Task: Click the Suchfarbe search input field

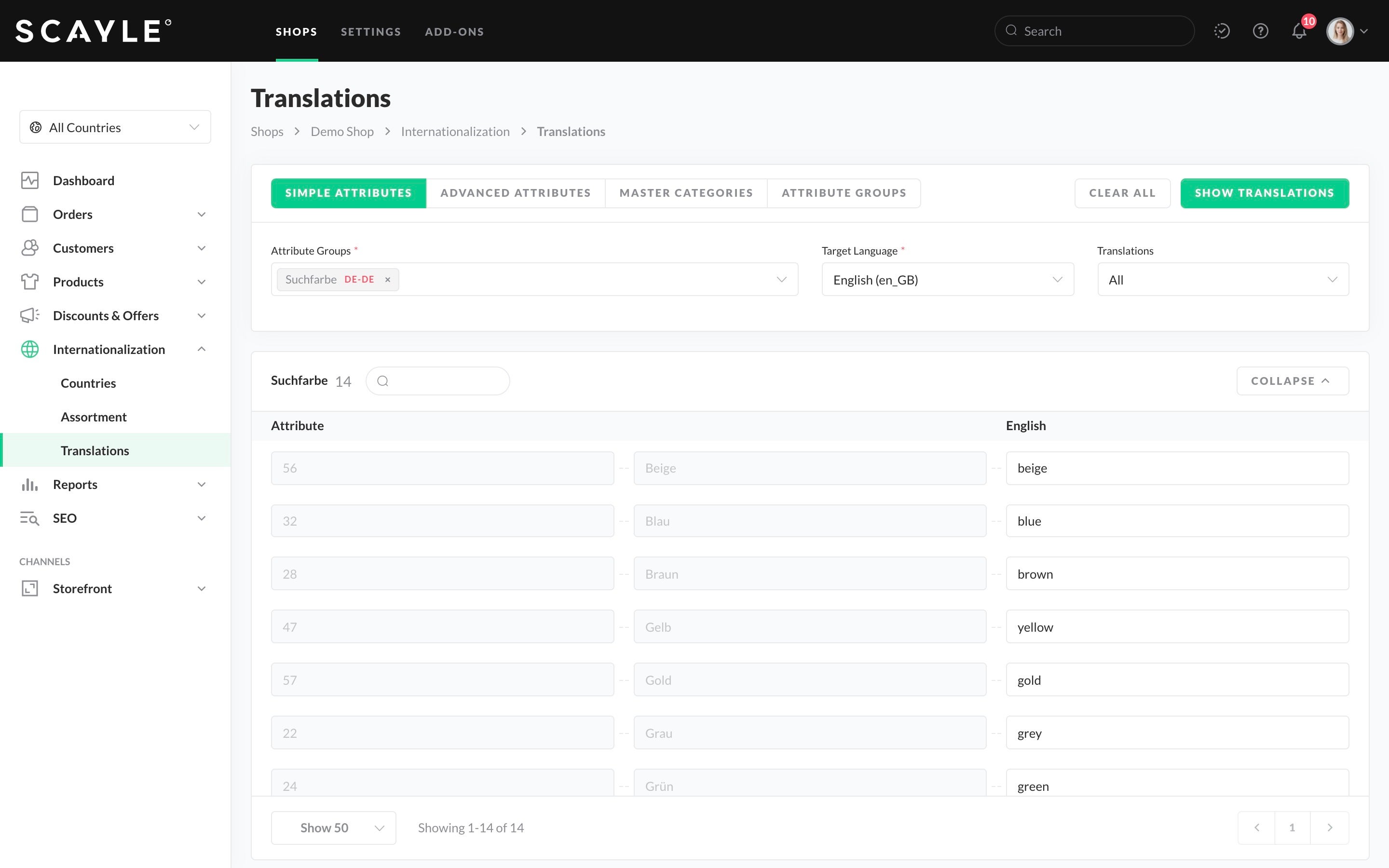Action: [445, 381]
